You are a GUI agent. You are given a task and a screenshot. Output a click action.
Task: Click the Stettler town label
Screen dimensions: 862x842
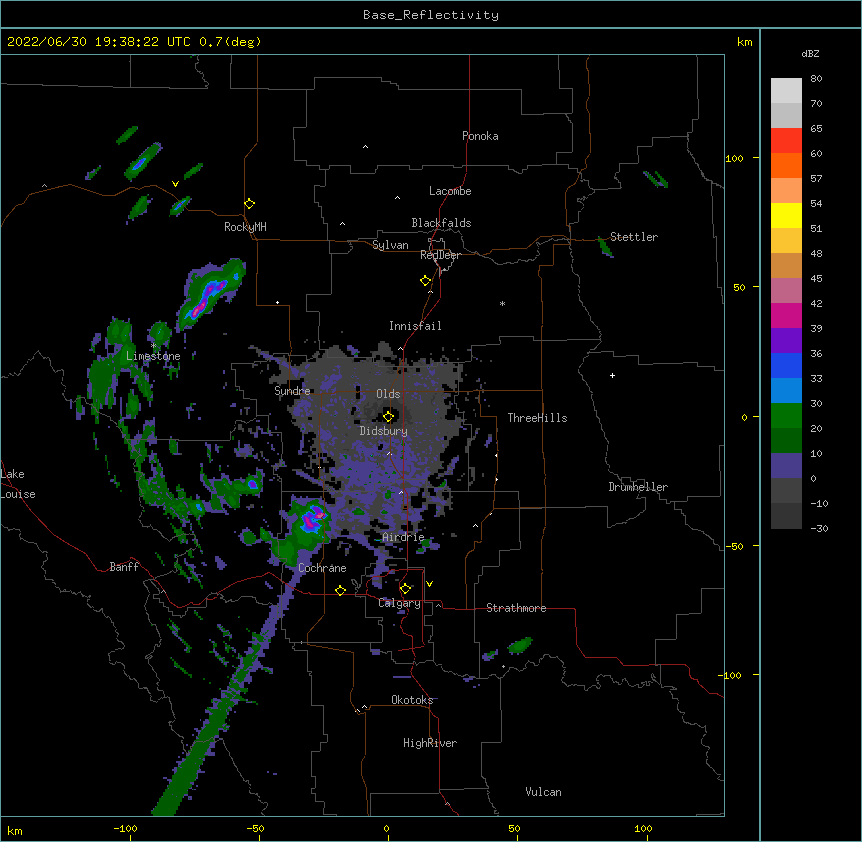(634, 237)
